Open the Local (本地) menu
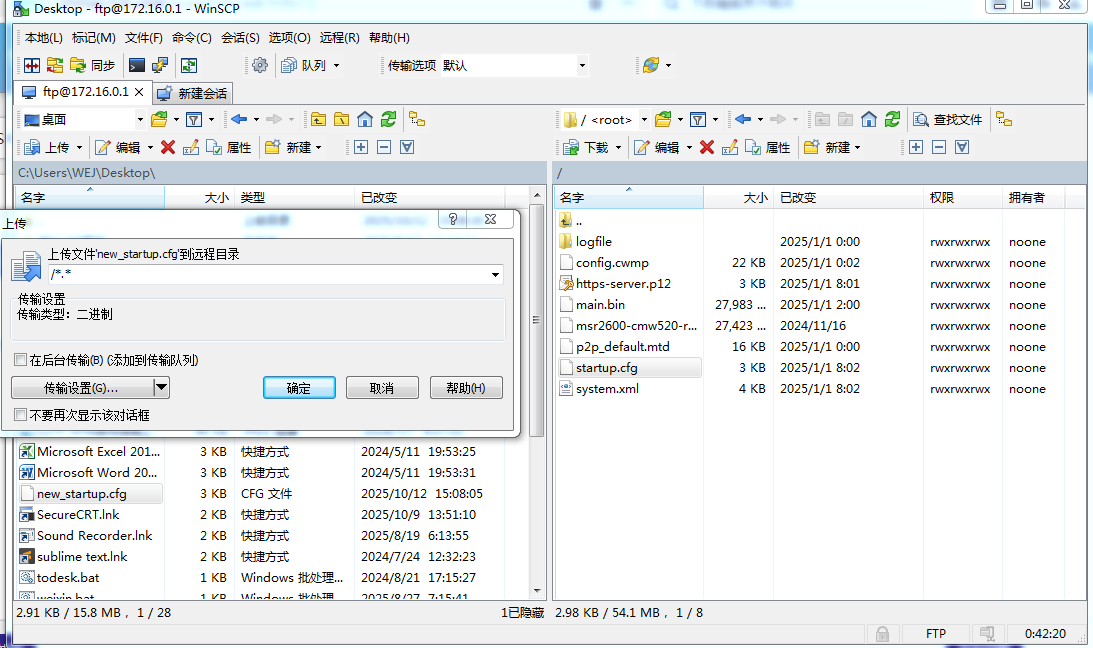 [43, 38]
